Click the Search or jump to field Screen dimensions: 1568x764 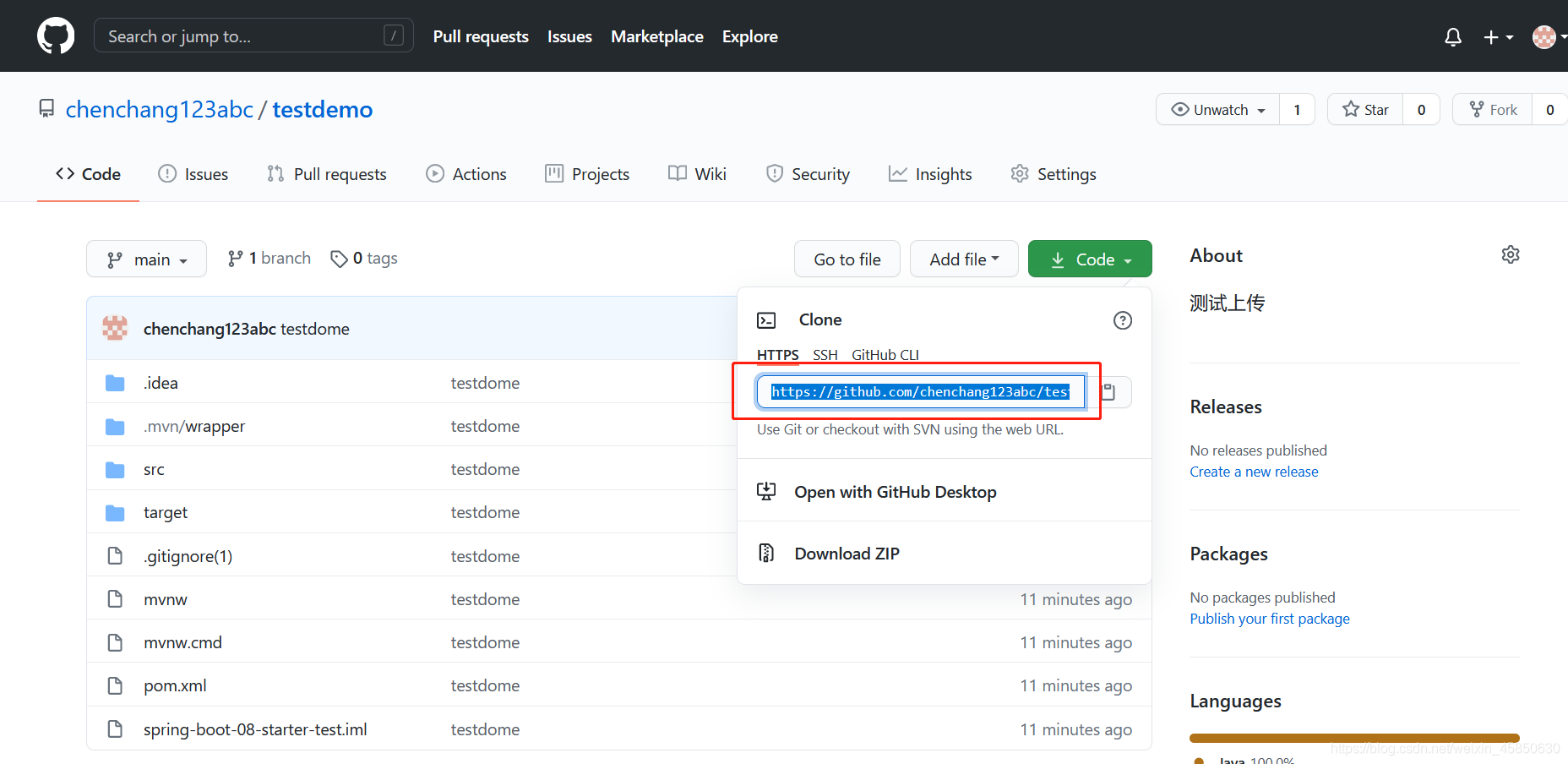click(x=253, y=35)
